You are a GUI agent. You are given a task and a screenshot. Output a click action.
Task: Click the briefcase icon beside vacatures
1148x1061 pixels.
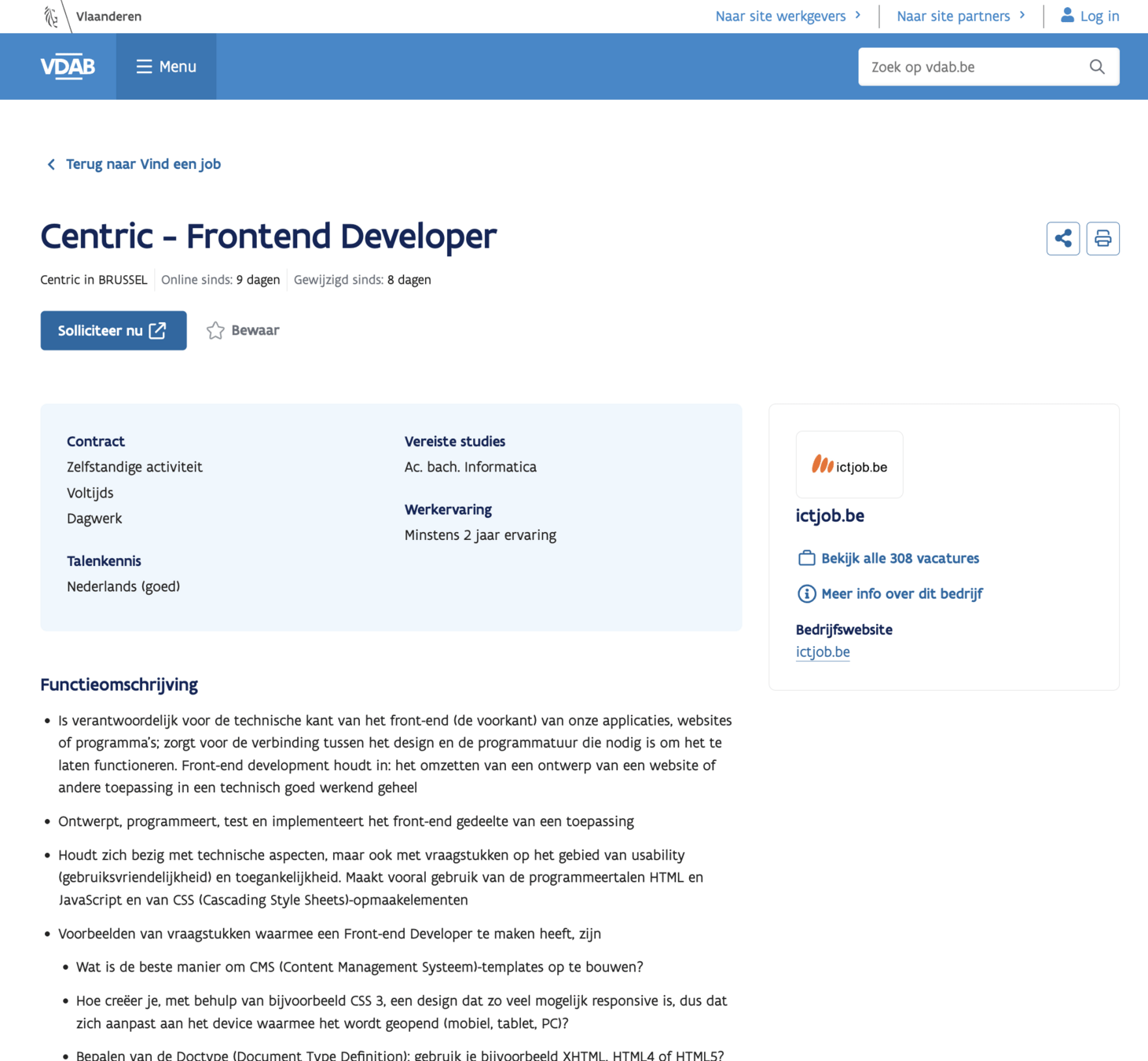click(806, 558)
